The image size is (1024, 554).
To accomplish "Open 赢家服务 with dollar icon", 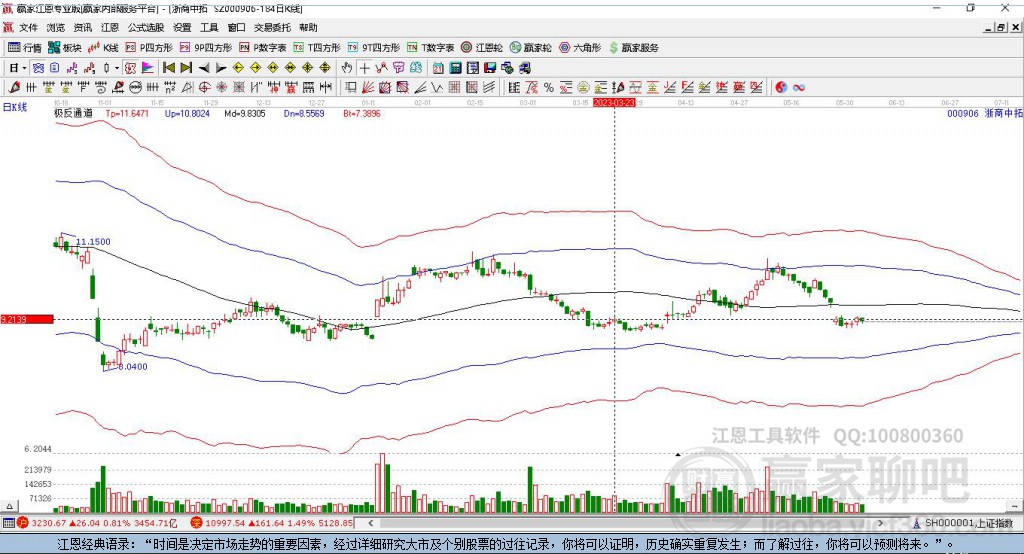I will coord(633,48).
